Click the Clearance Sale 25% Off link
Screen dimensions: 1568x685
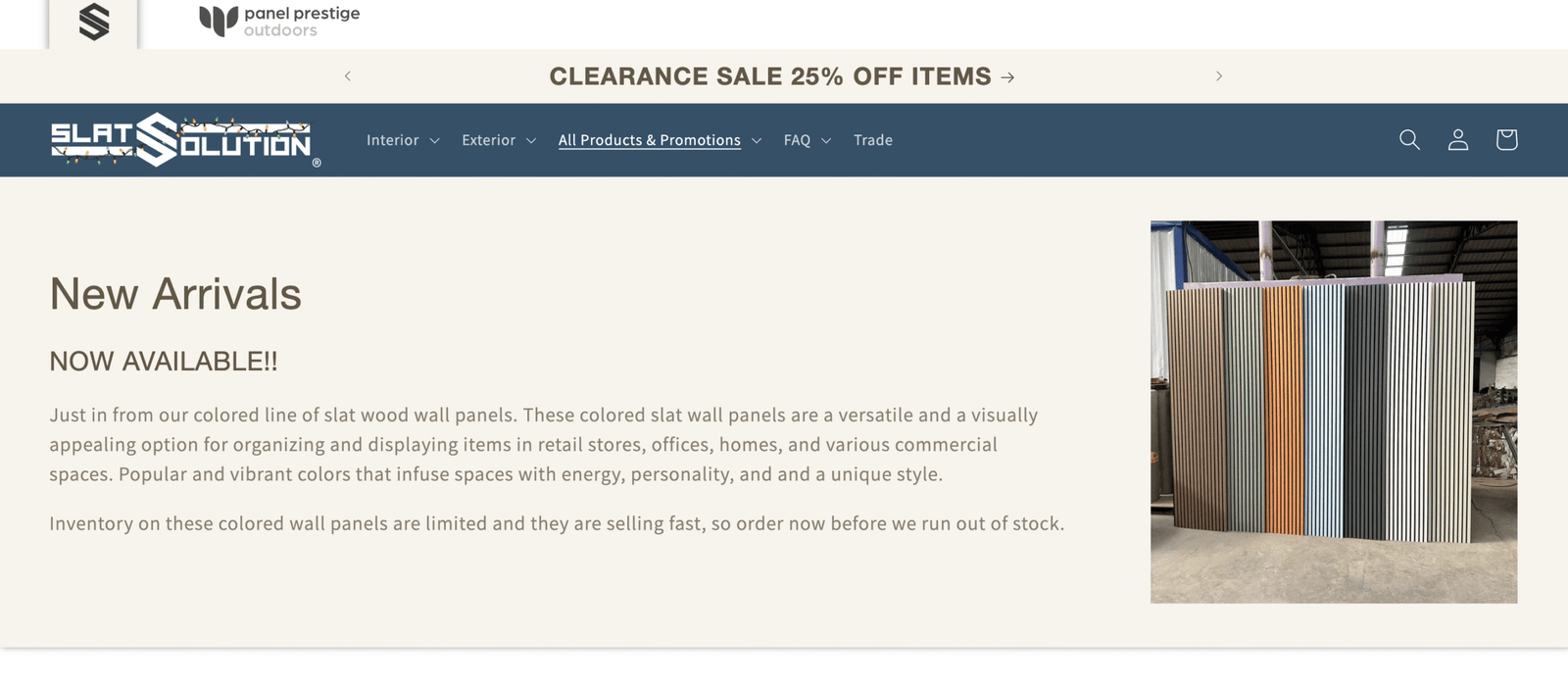[769, 76]
